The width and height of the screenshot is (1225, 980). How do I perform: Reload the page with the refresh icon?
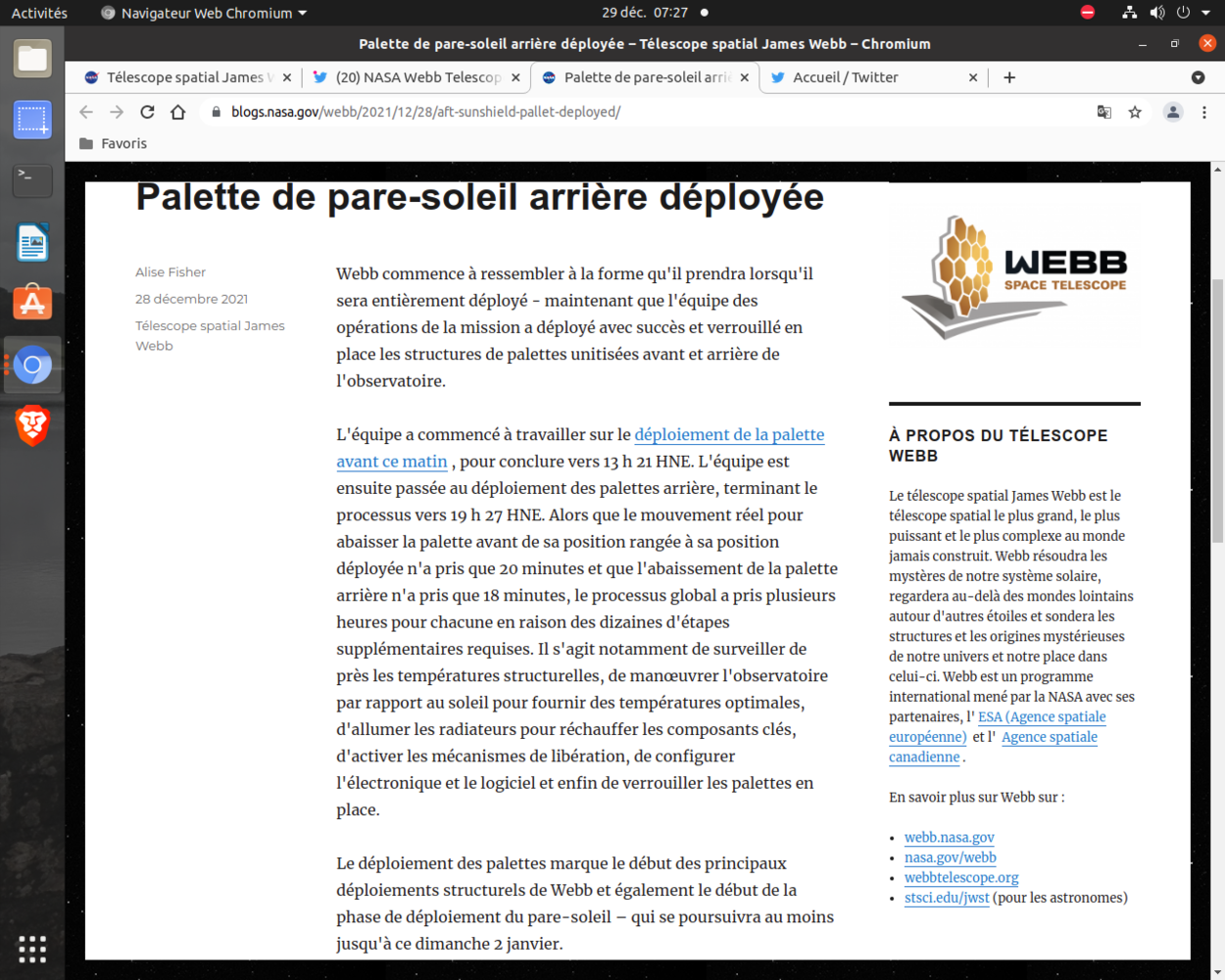[147, 112]
